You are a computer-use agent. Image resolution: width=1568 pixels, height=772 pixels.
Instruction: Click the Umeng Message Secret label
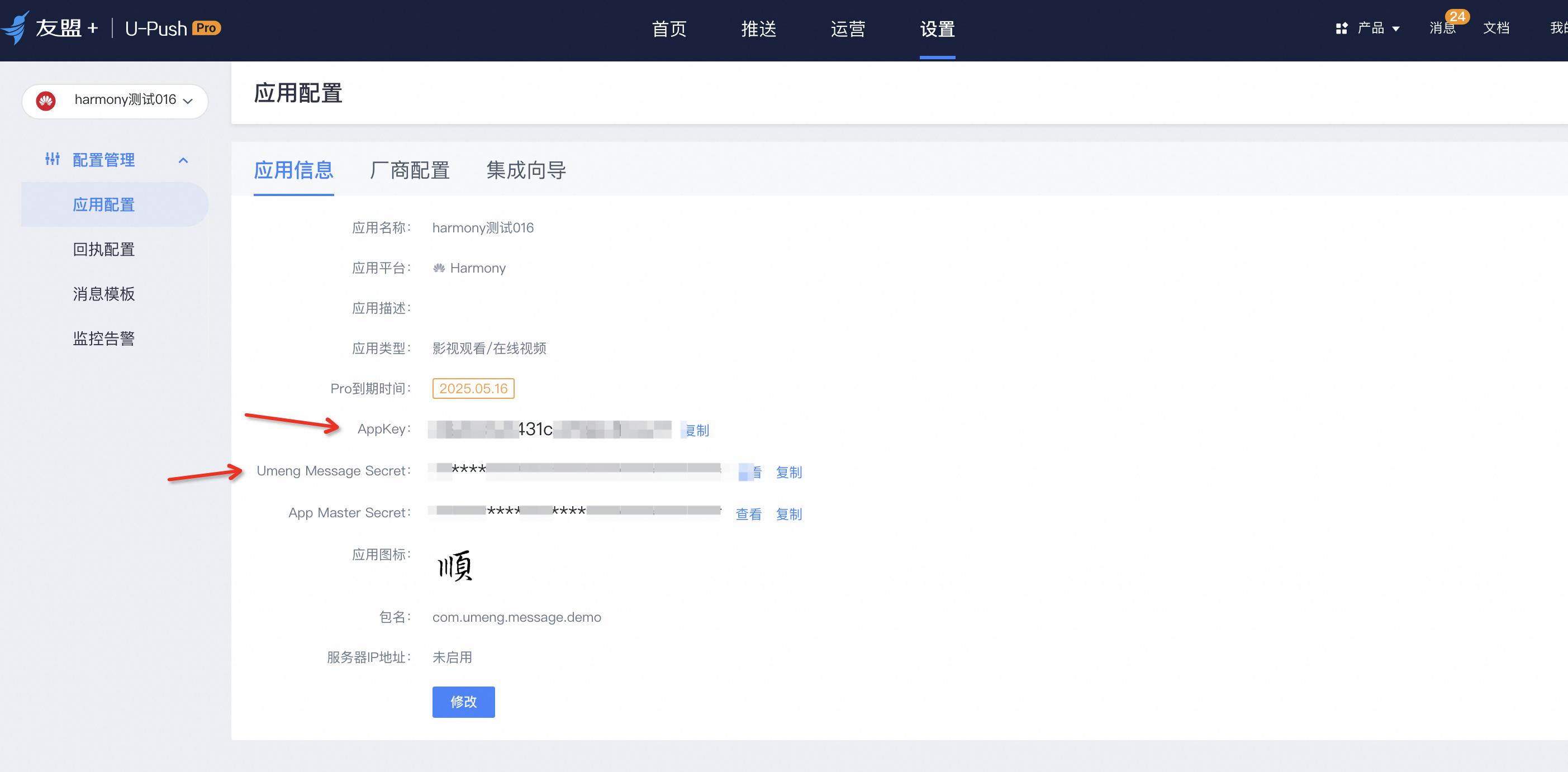click(334, 471)
